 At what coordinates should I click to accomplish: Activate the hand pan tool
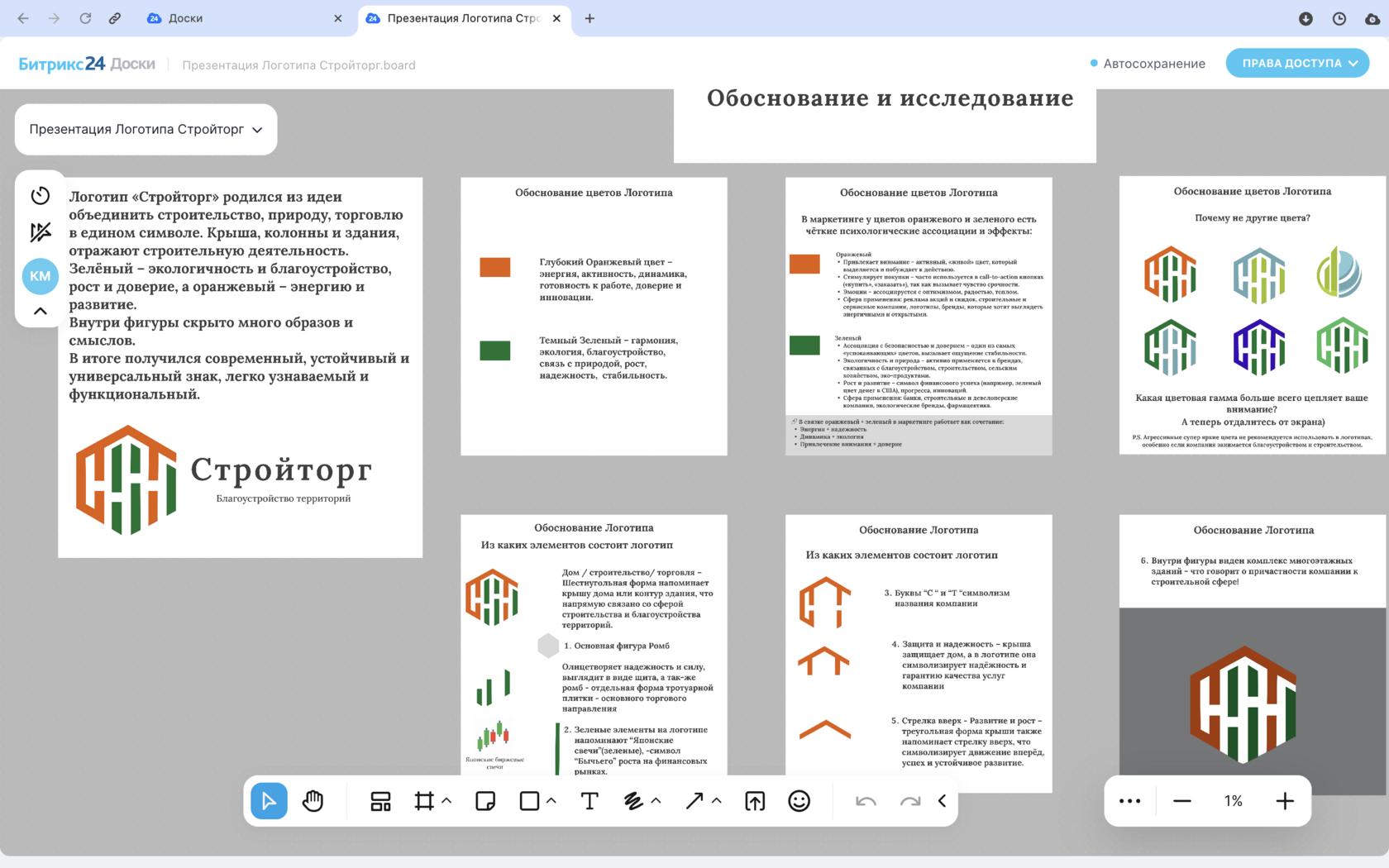click(x=313, y=800)
